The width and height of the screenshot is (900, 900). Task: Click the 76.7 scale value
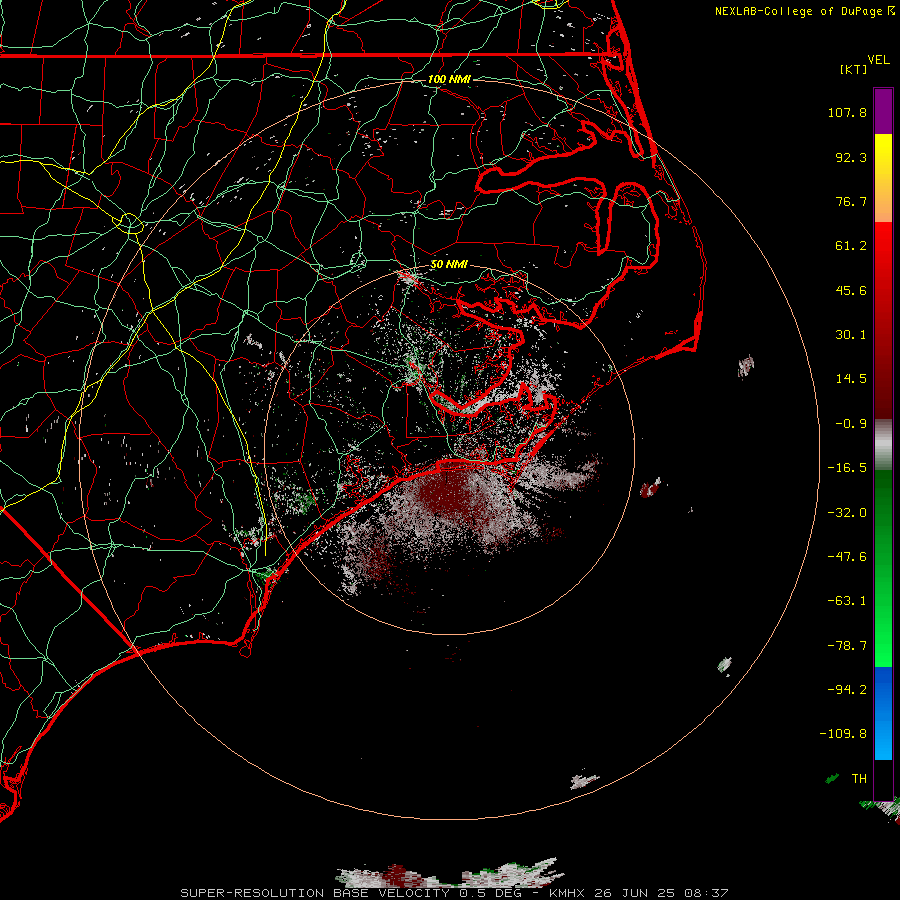coord(851,201)
